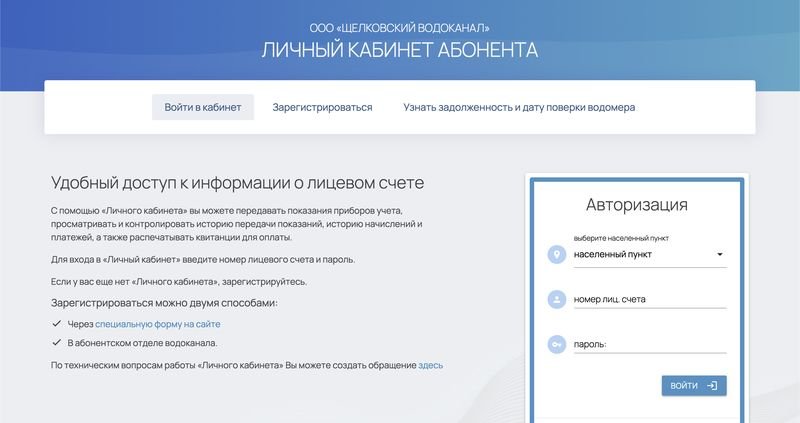Screen dimensions: 800x423
Task: Open the 'населенный пункт' dropdown
Action: click(640, 255)
